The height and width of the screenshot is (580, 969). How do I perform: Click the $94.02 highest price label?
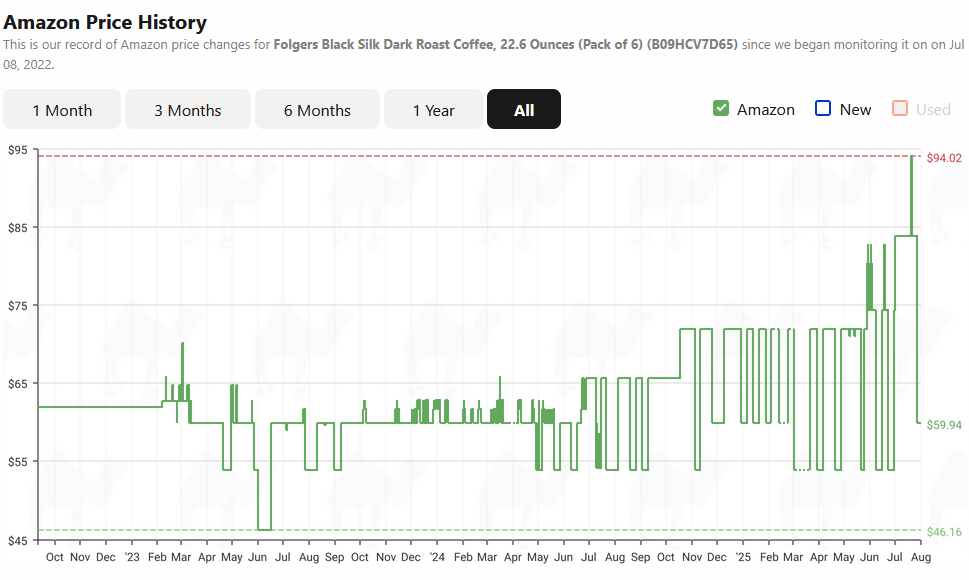[944, 158]
